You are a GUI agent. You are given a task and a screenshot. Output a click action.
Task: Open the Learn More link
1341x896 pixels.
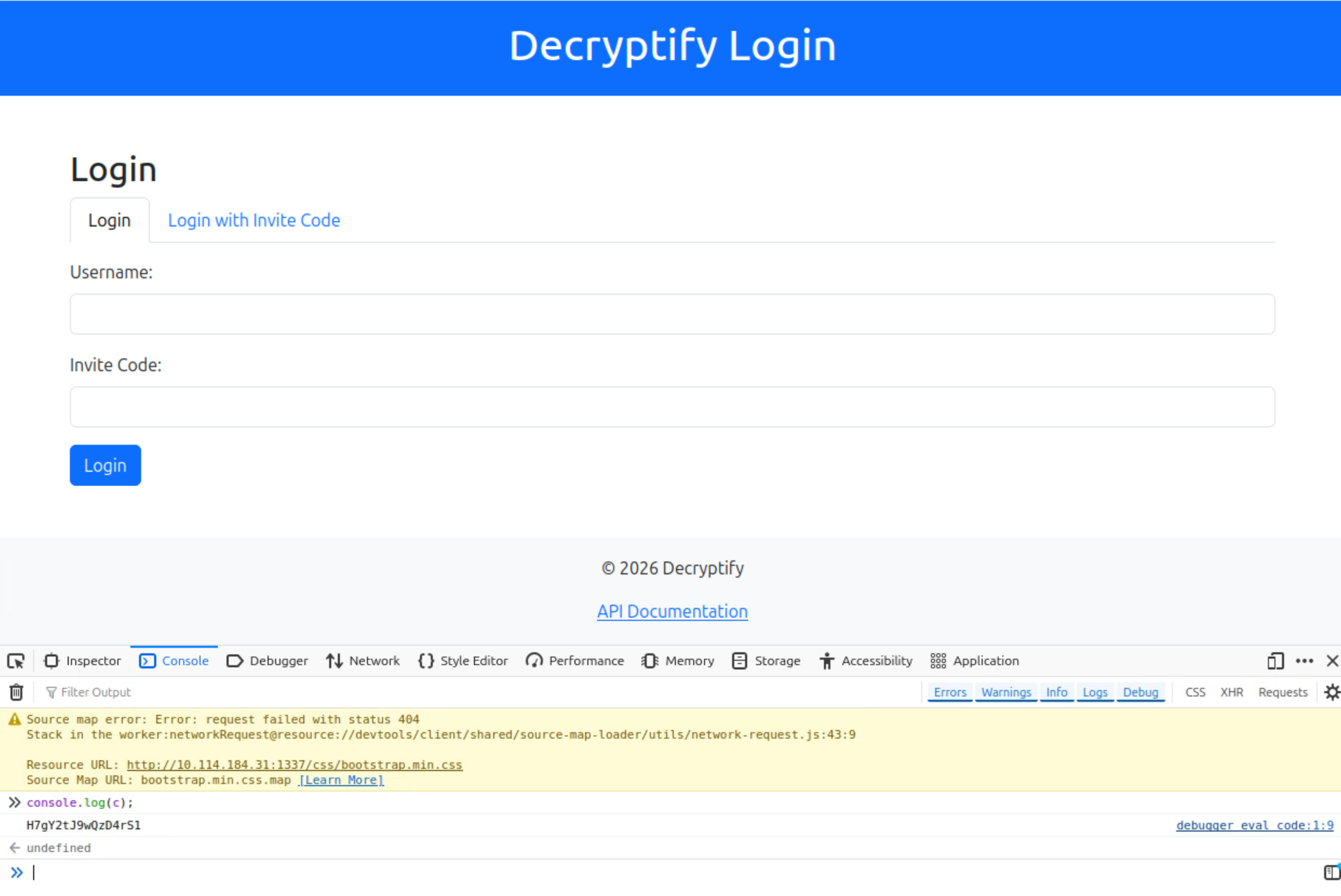(x=341, y=780)
